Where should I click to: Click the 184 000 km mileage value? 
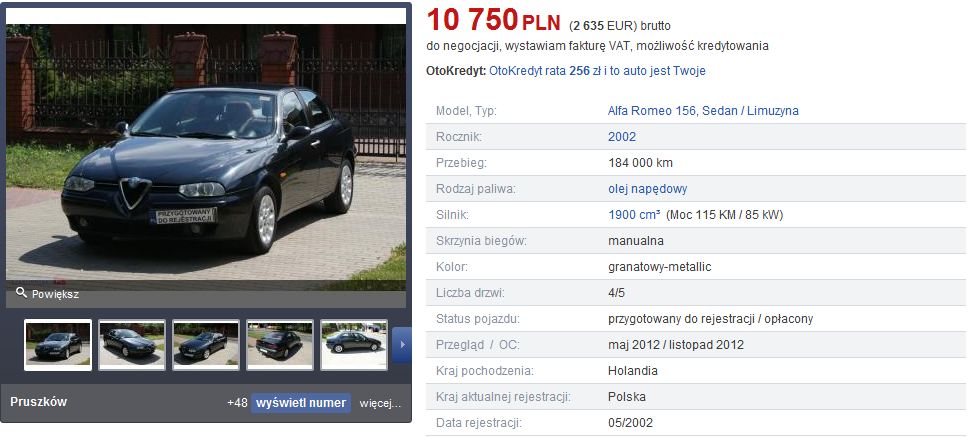[x=640, y=163]
